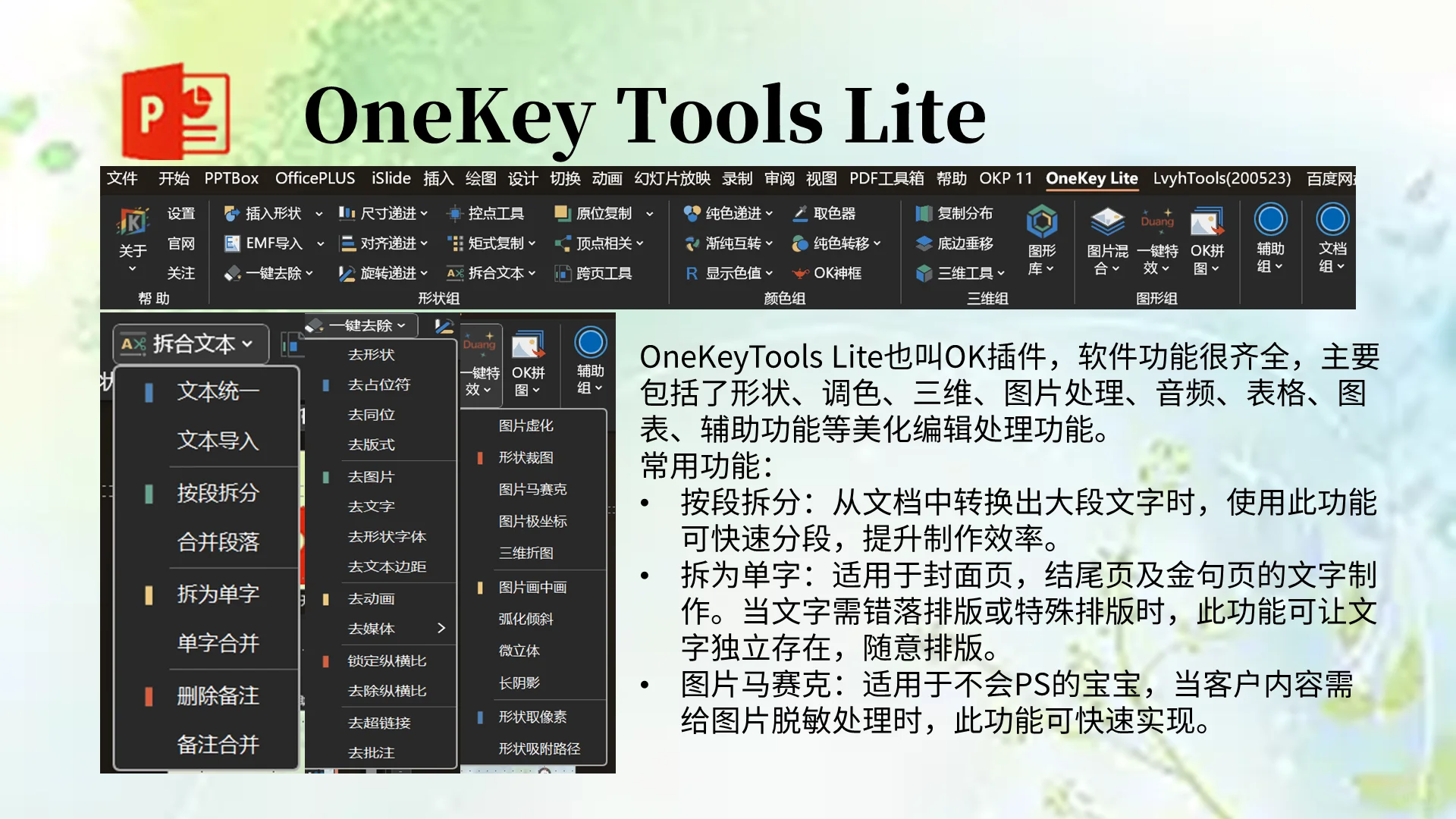Click the 文档组 blue circle icon
Viewport: 1456px width, 819px height.
click(x=1332, y=220)
